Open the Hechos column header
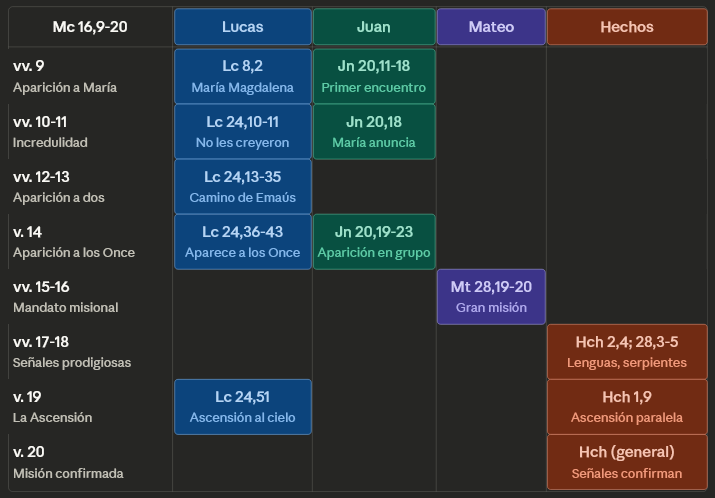Viewport: 715px width, 498px height. [x=626, y=27]
